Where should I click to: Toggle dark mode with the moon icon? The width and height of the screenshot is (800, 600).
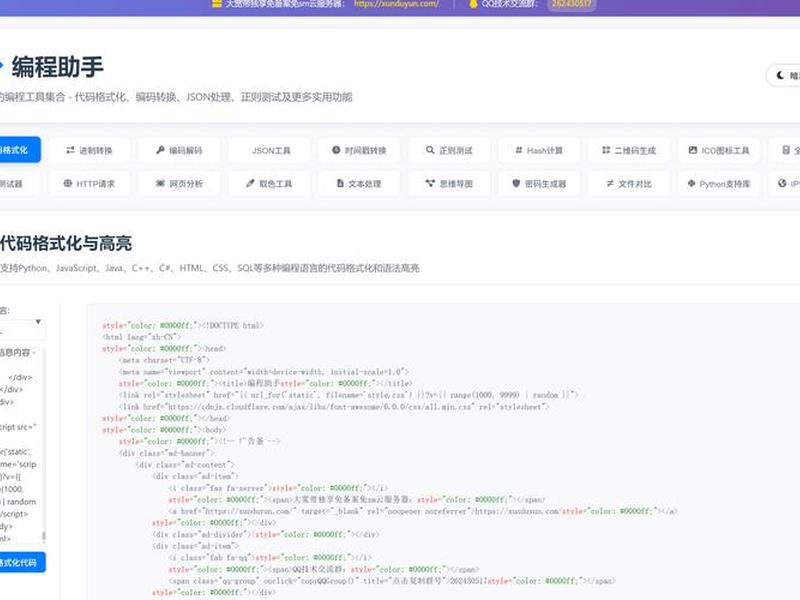point(780,76)
